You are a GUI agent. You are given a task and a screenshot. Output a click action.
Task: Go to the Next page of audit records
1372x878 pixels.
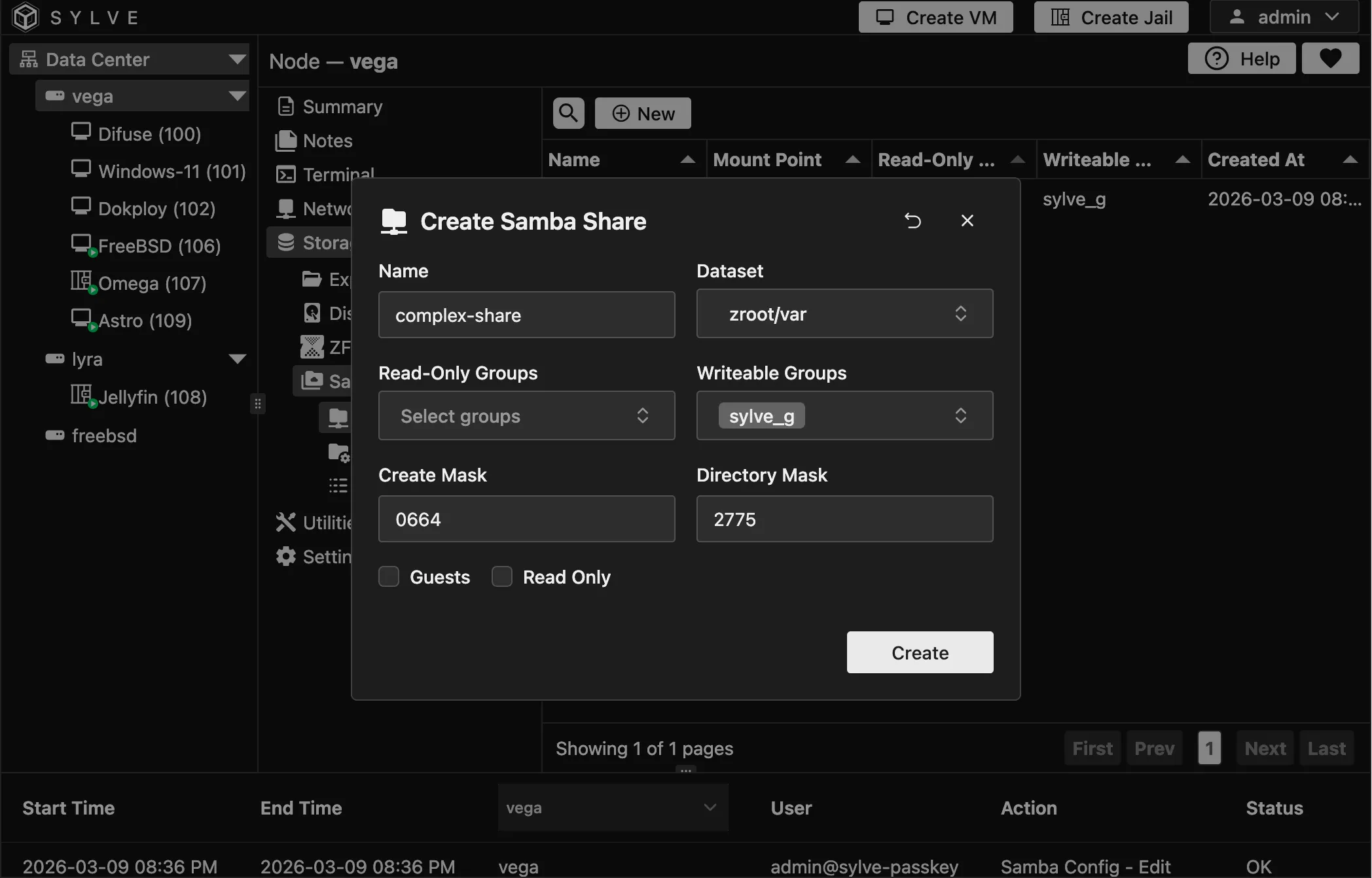click(1264, 748)
